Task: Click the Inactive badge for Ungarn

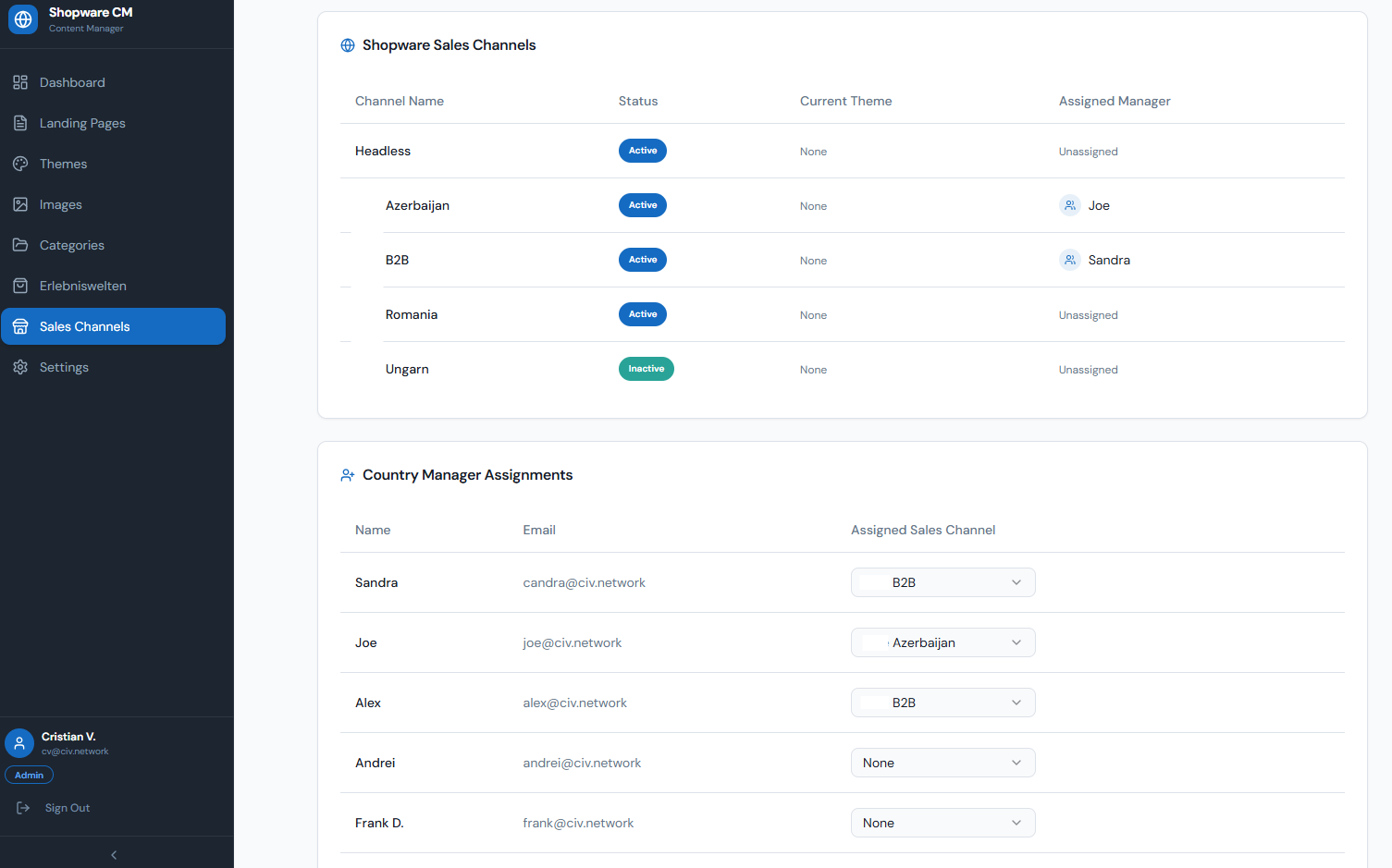Action: click(x=647, y=369)
